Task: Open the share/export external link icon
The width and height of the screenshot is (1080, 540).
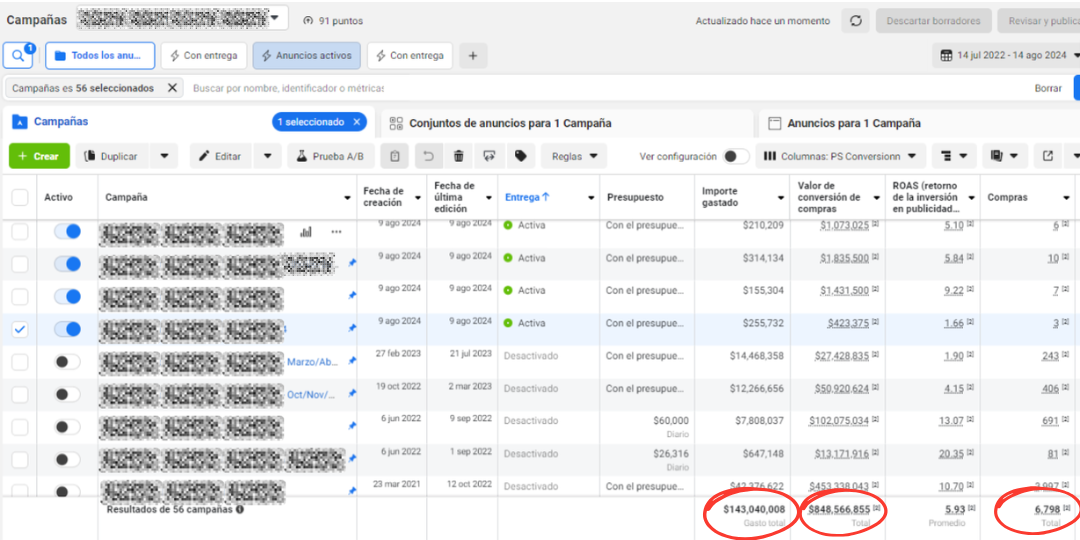Action: tap(1048, 156)
